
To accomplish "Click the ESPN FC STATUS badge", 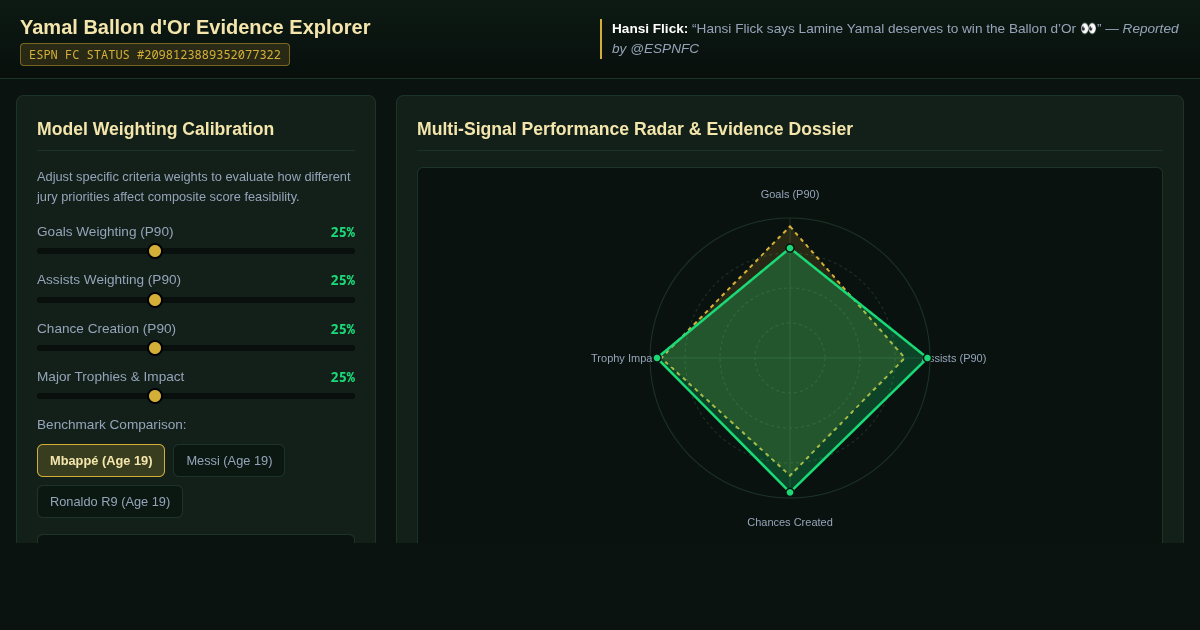I will (155, 54).
